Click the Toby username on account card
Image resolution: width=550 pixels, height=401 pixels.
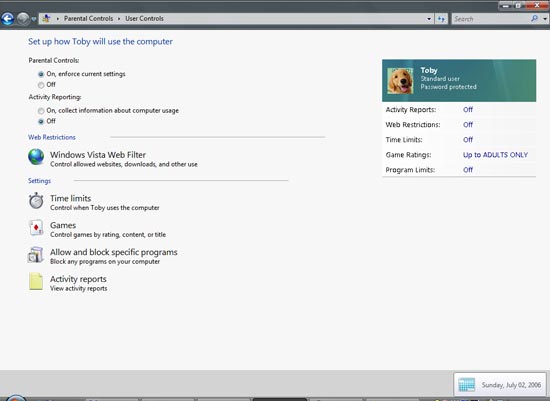[429, 70]
